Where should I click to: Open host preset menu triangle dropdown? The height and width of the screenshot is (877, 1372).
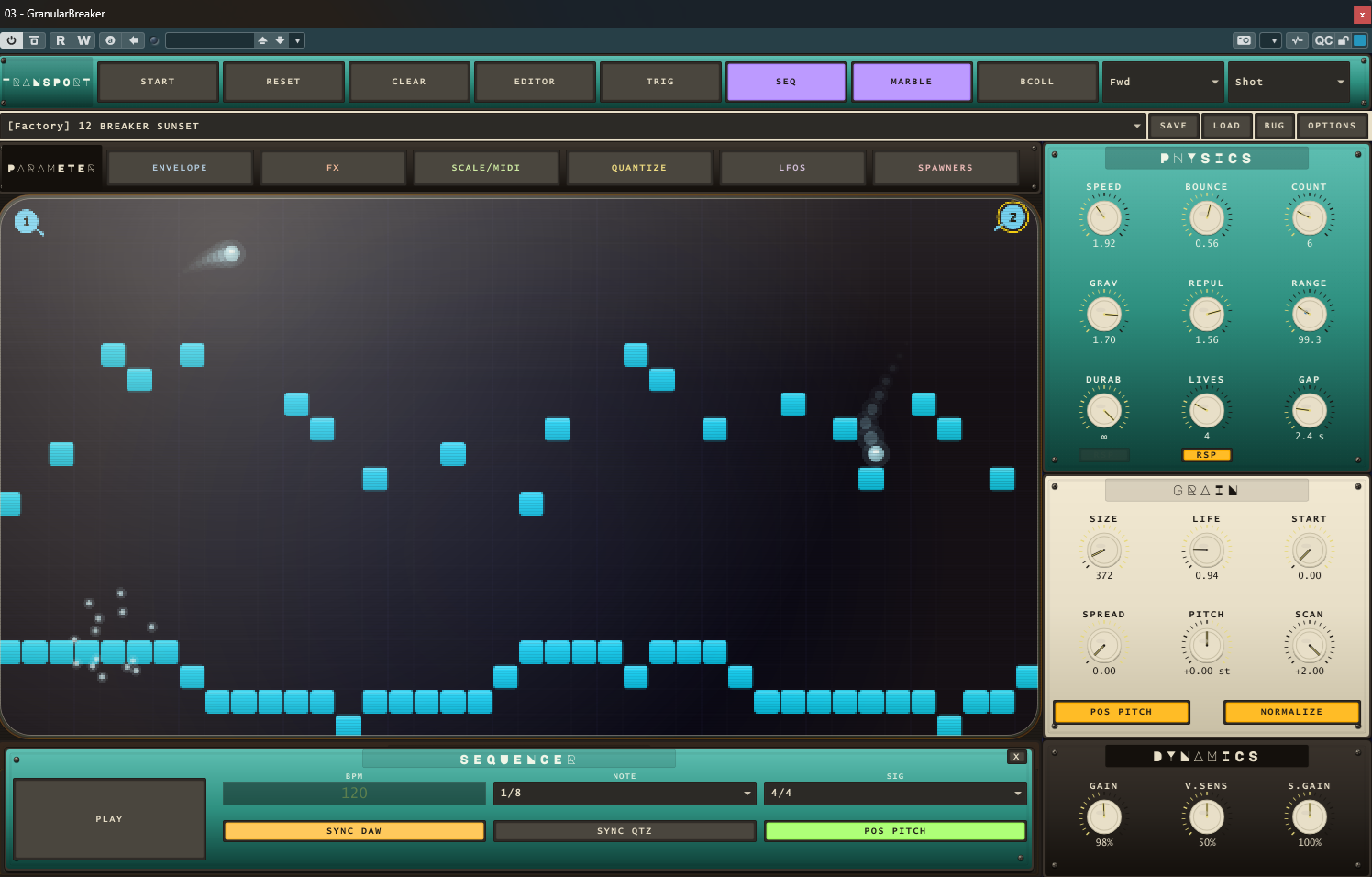[297, 40]
